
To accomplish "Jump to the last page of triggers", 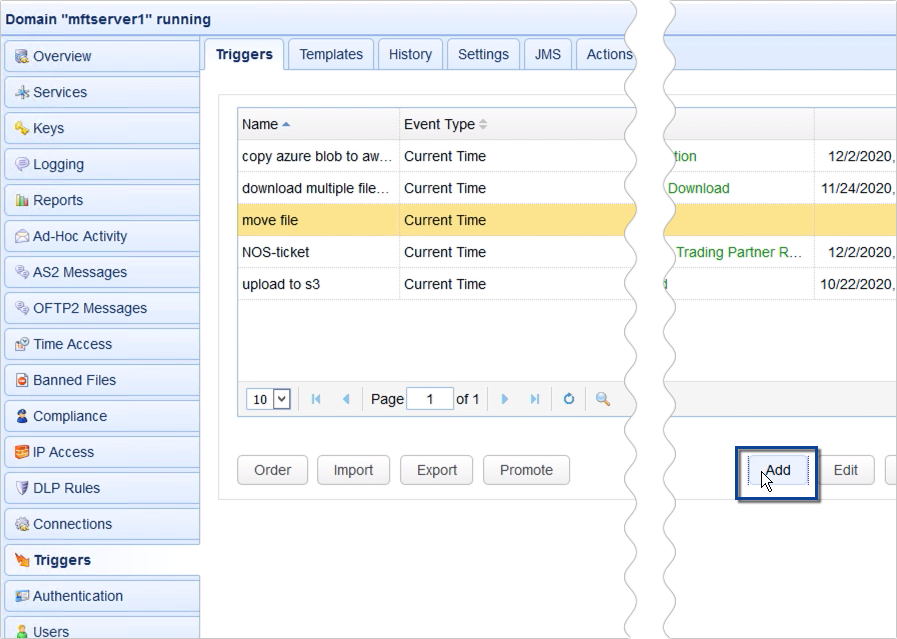I will coord(535,398).
